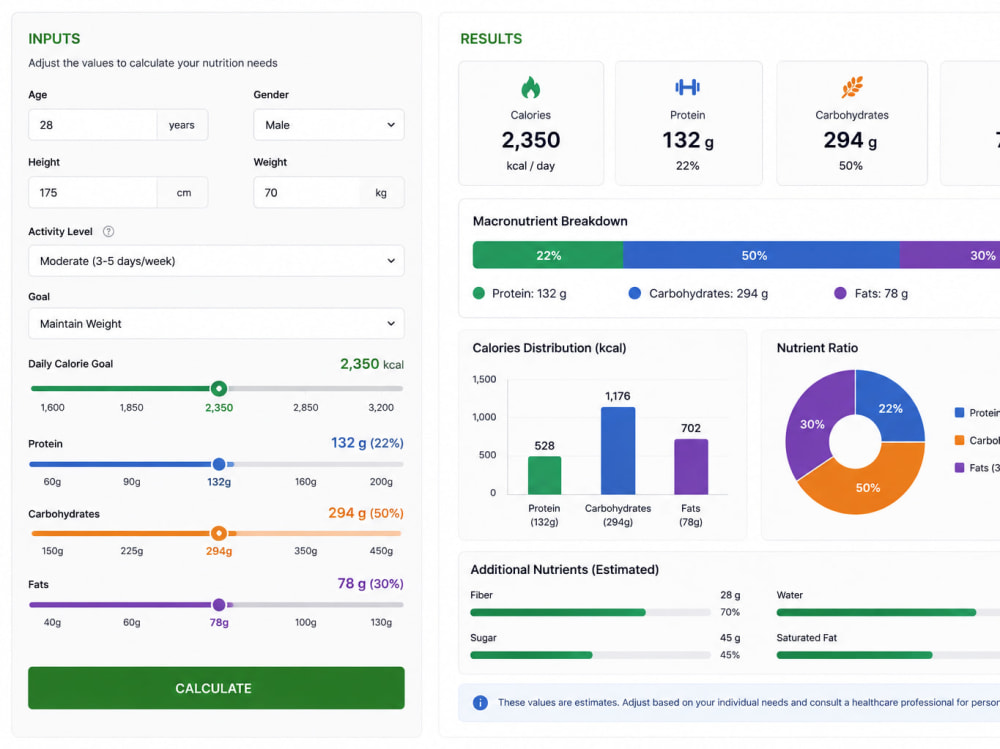Click the "cm" unit label
The height and width of the screenshot is (749, 1000).
tap(184, 193)
